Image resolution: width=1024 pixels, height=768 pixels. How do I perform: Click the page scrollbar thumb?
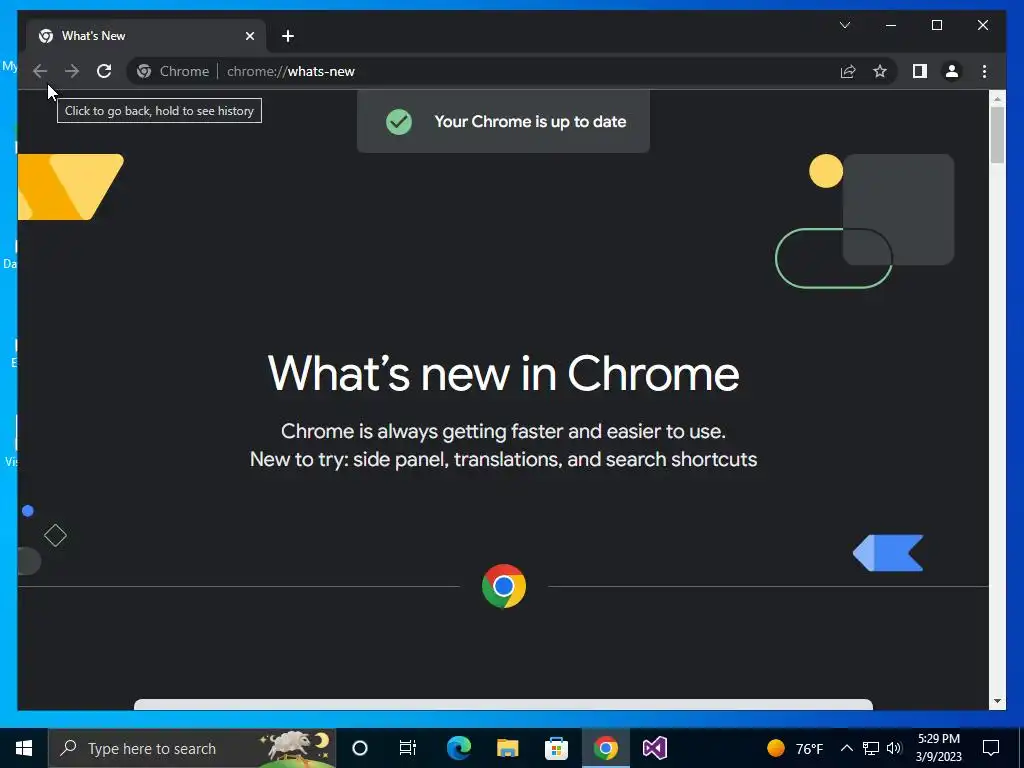point(997,135)
